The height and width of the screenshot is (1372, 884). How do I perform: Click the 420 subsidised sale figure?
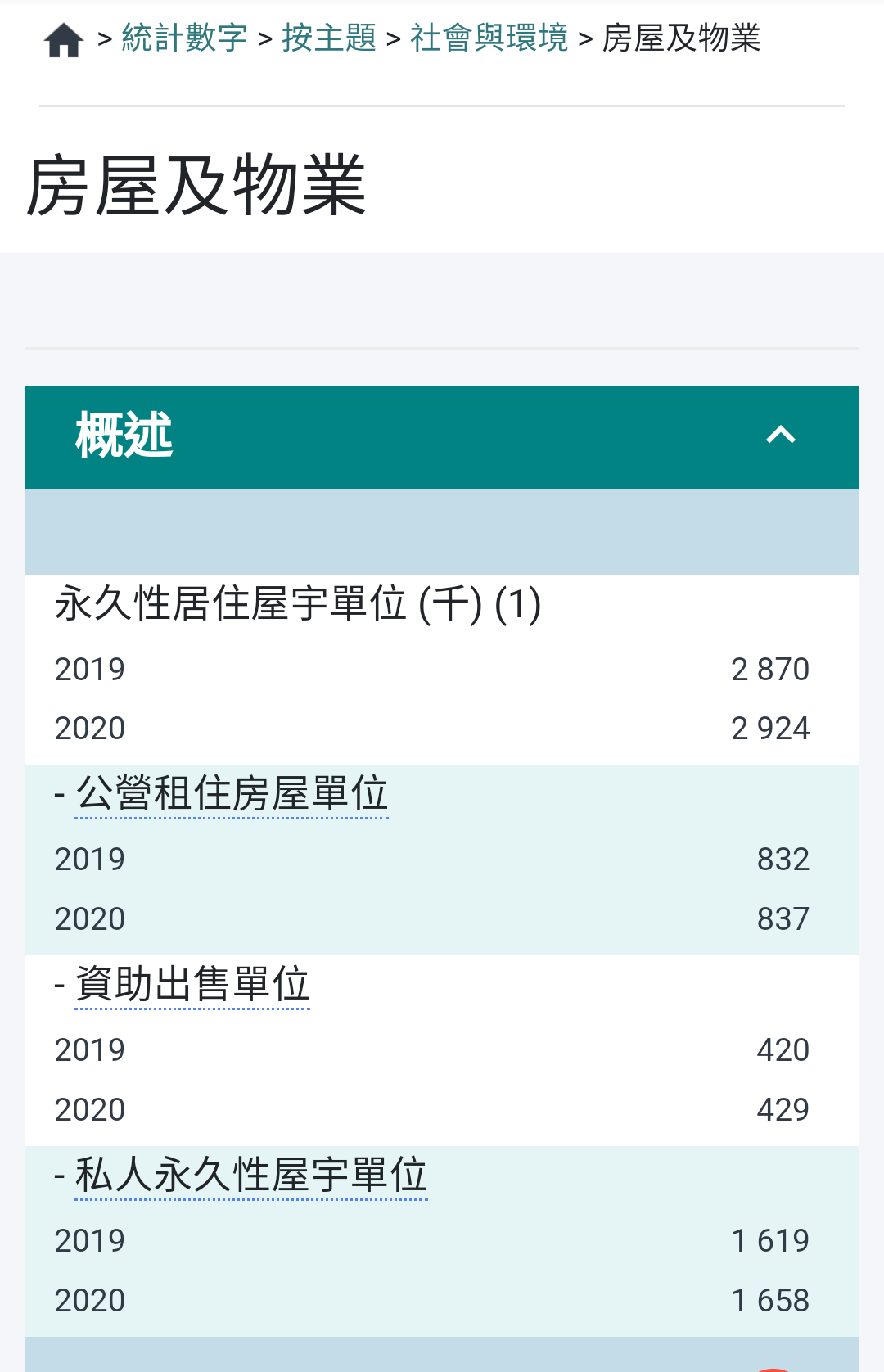click(783, 1050)
